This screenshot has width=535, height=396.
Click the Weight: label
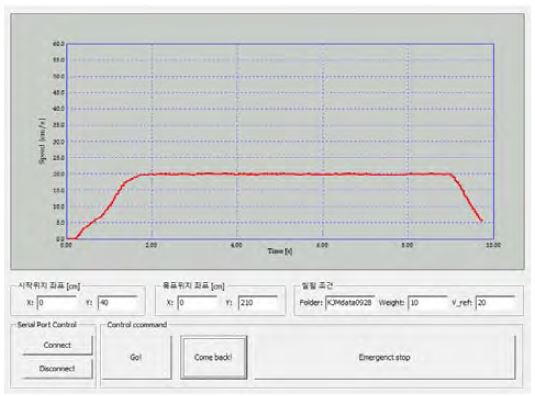(392, 303)
